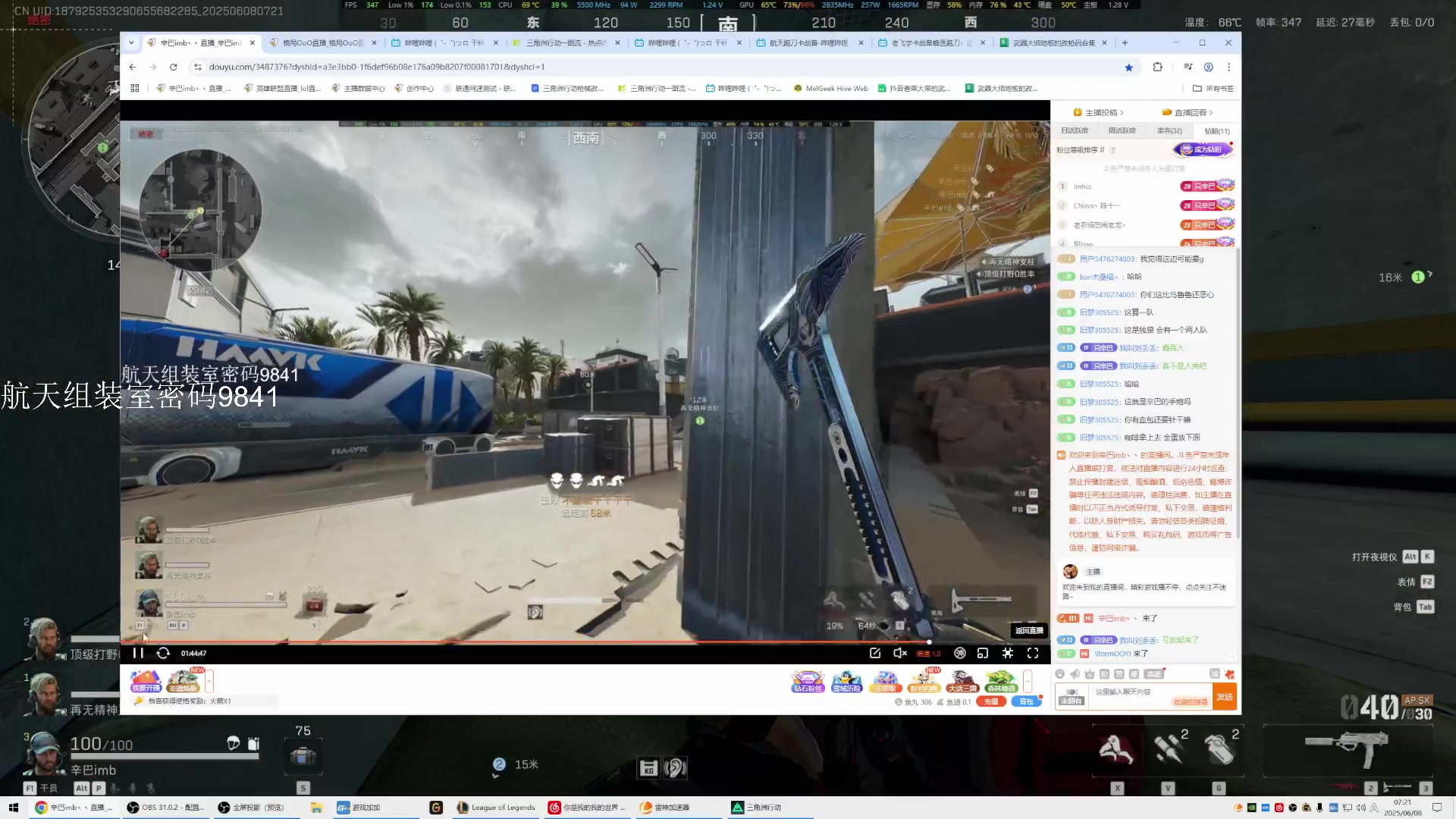The image size is (1456, 819).
Task: Reload the stream using the player refresh icon
Action: [x=163, y=653]
